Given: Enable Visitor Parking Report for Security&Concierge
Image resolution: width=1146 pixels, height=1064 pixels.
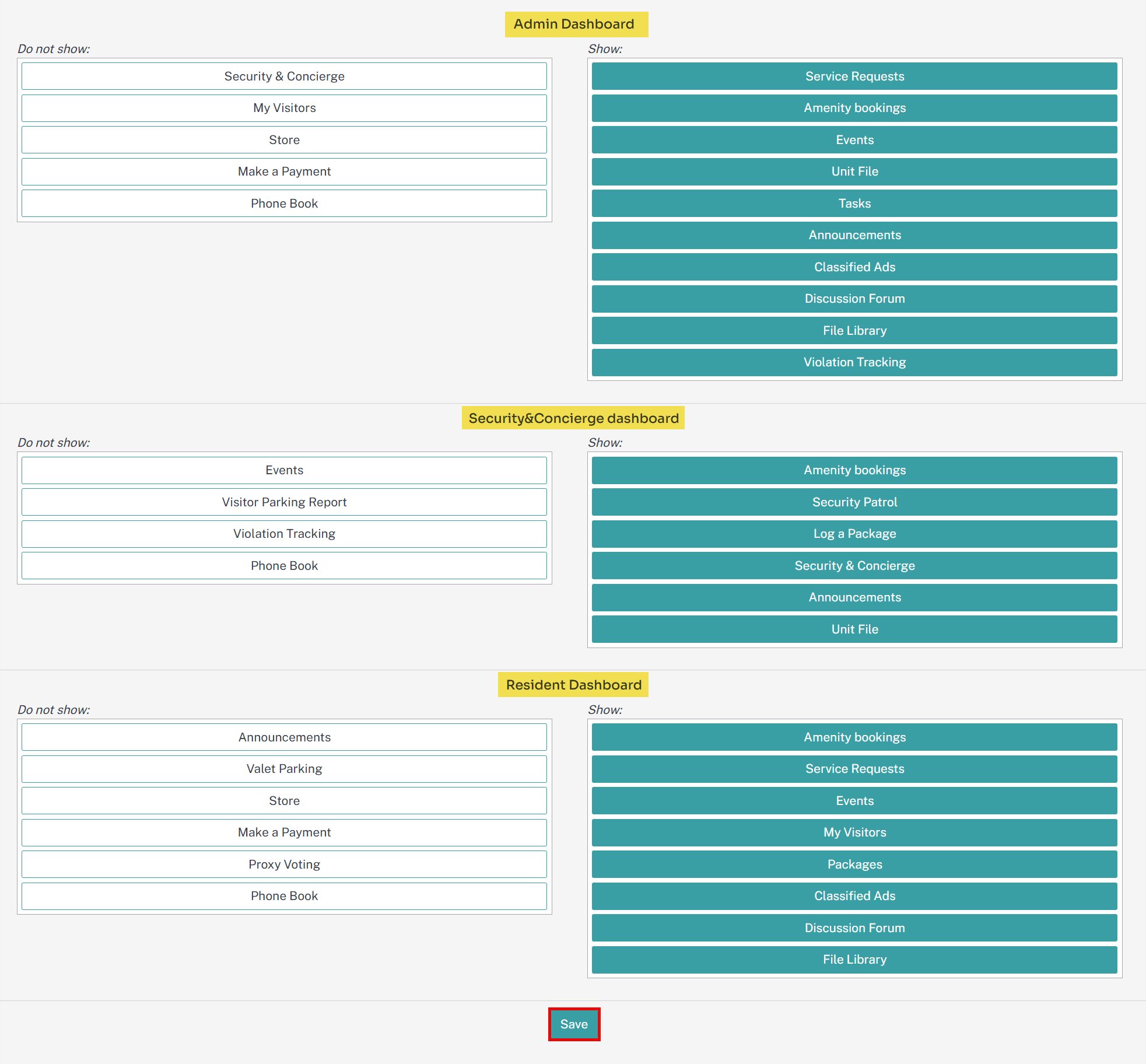Looking at the screenshot, I should 284,502.
